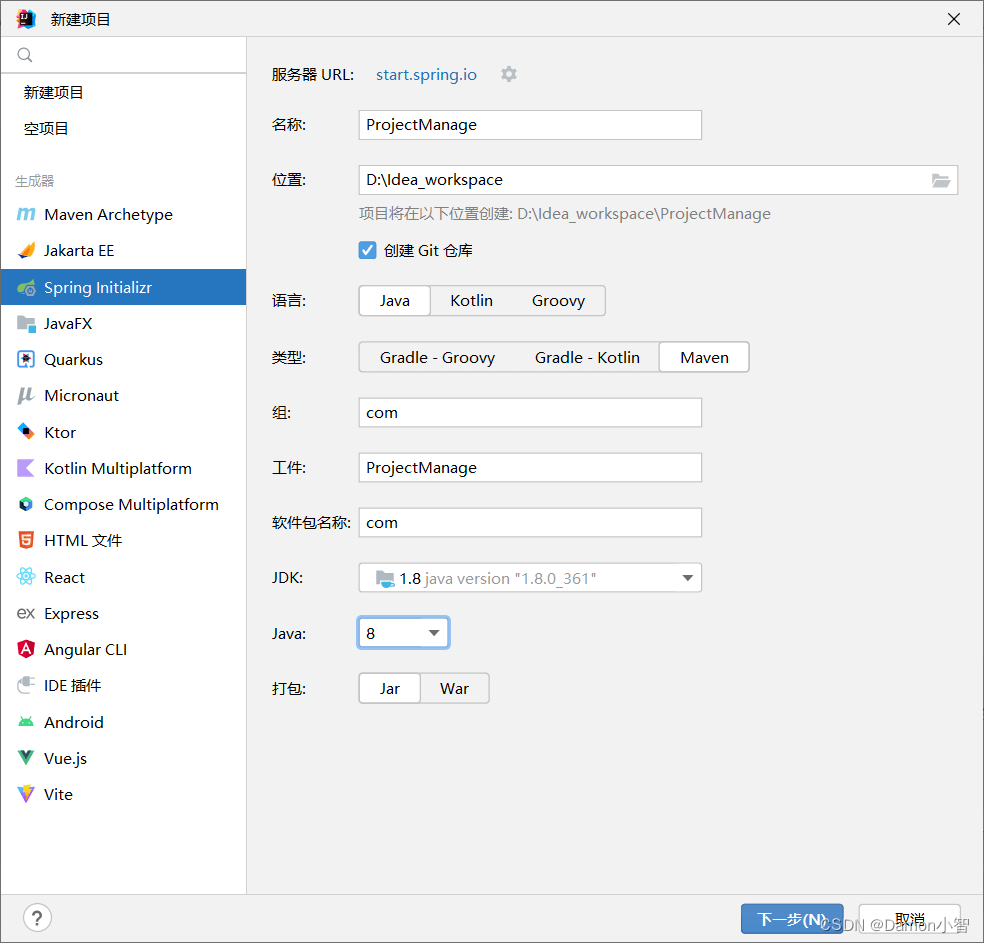Image resolution: width=984 pixels, height=943 pixels.
Task: Select the Vue.js generator
Action: tap(67, 758)
